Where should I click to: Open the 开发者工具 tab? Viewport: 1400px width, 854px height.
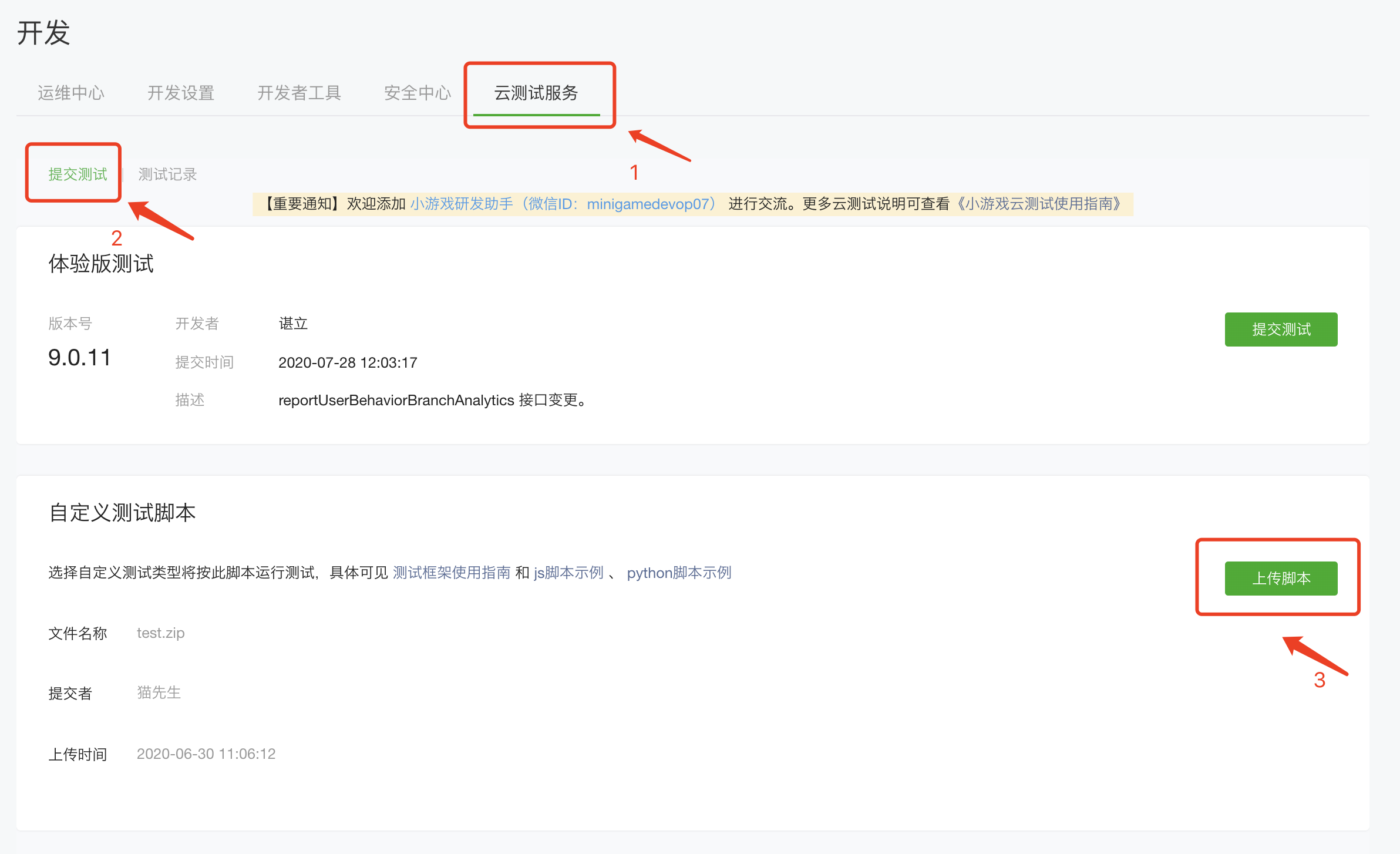(299, 93)
